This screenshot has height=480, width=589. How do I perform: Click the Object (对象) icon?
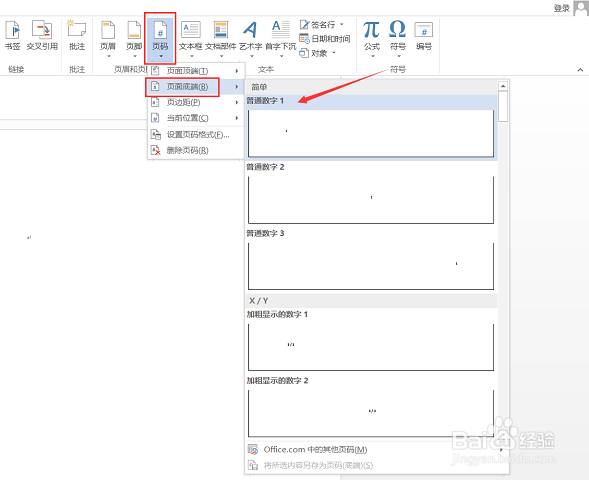[x=304, y=53]
